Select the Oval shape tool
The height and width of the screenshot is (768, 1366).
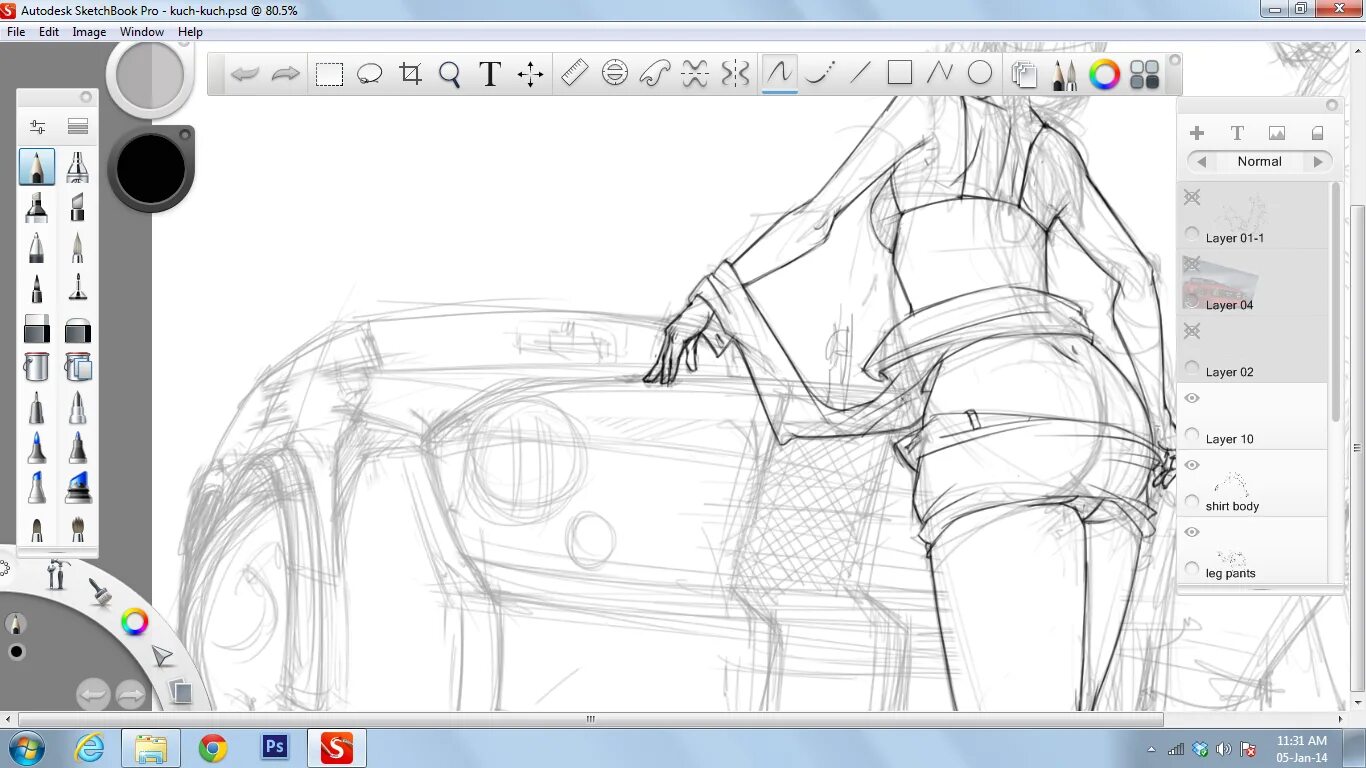click(x=980, y=73)
